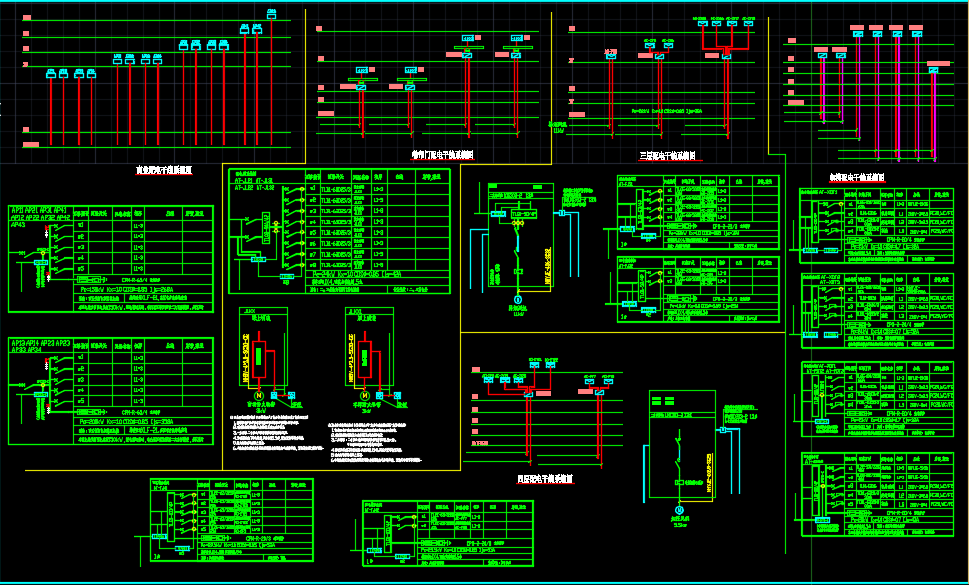
Task: Select the title text under the top-left riser diagram
Action: pos(164,171)
